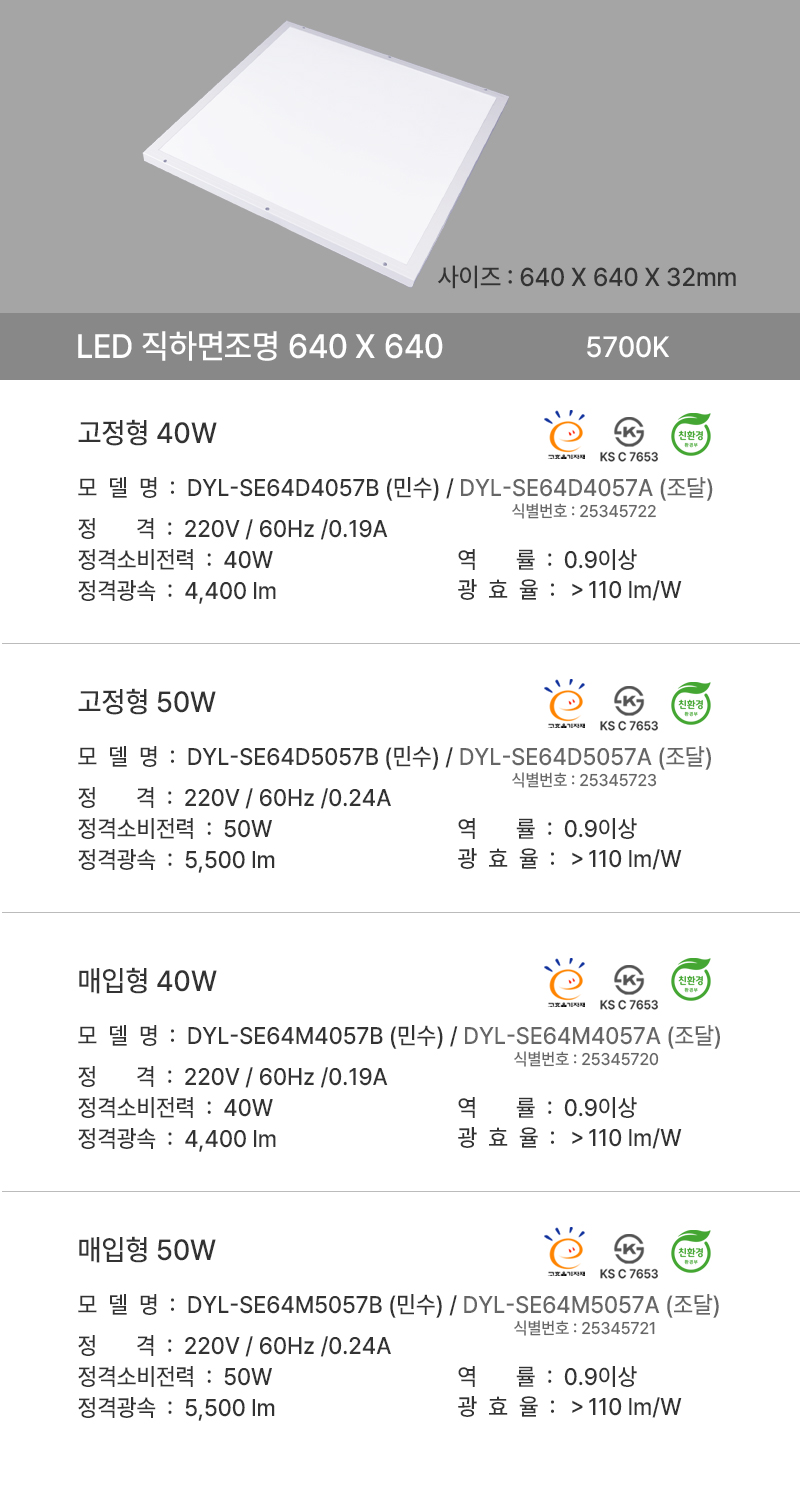This screenshot has height=1499, width=800.
Task: Click the 5700K color temperature label
Action: (x=628, y=348)
